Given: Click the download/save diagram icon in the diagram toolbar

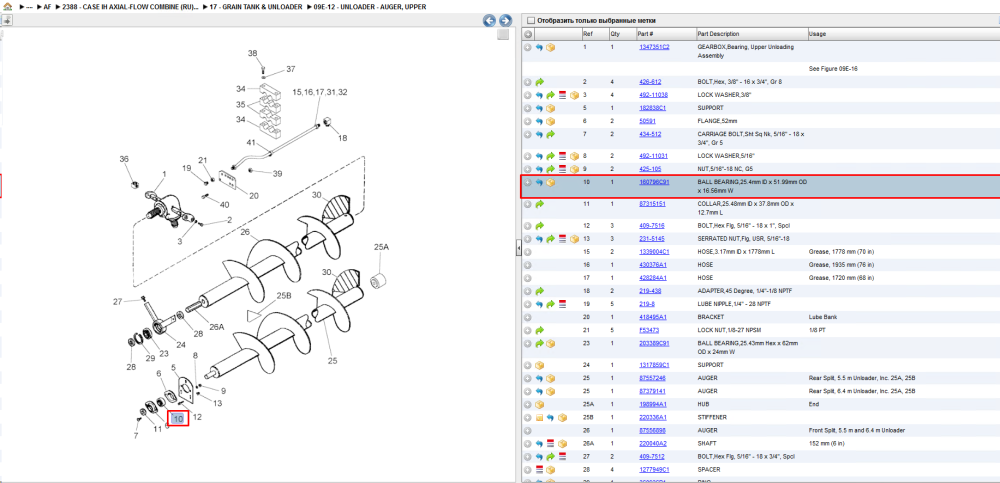Looking at the screenshot, I should [x=7, y=20].
